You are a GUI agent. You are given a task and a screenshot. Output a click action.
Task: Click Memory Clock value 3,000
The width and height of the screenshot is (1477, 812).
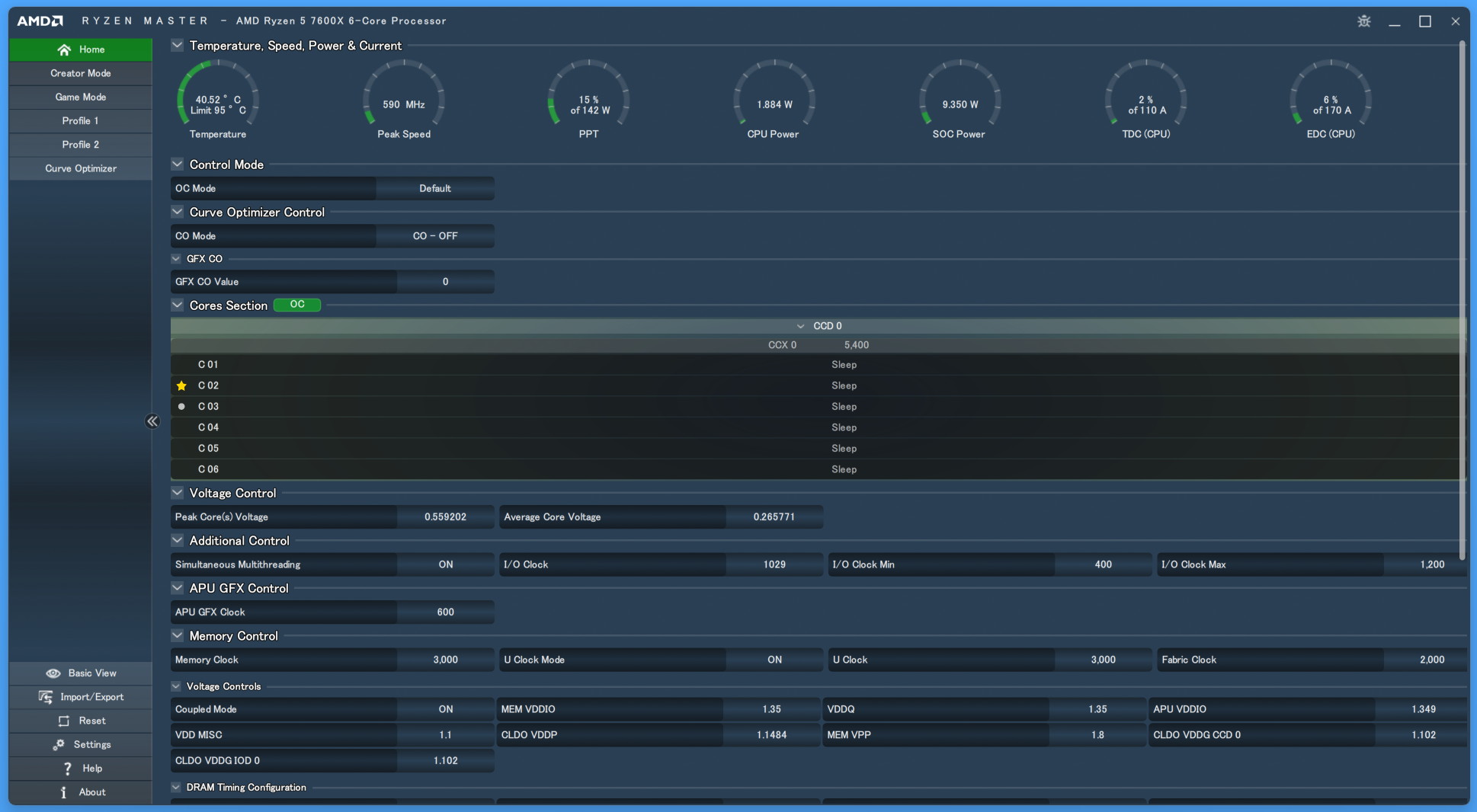[x=446, y=660]
